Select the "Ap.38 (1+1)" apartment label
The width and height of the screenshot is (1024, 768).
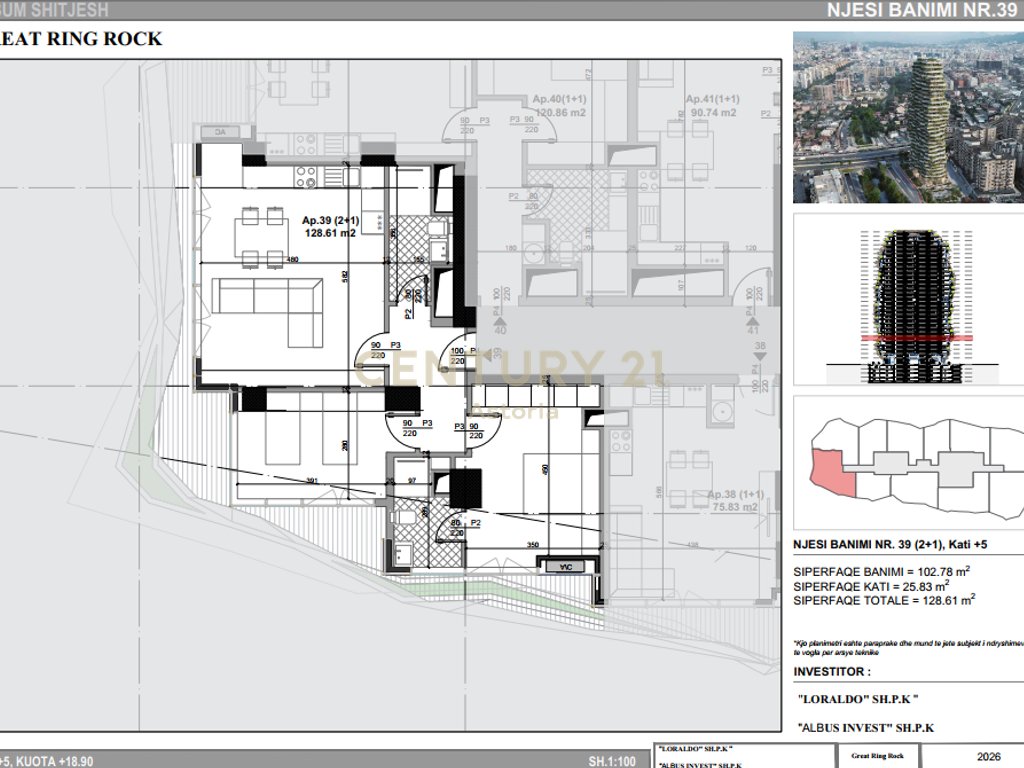735,494
